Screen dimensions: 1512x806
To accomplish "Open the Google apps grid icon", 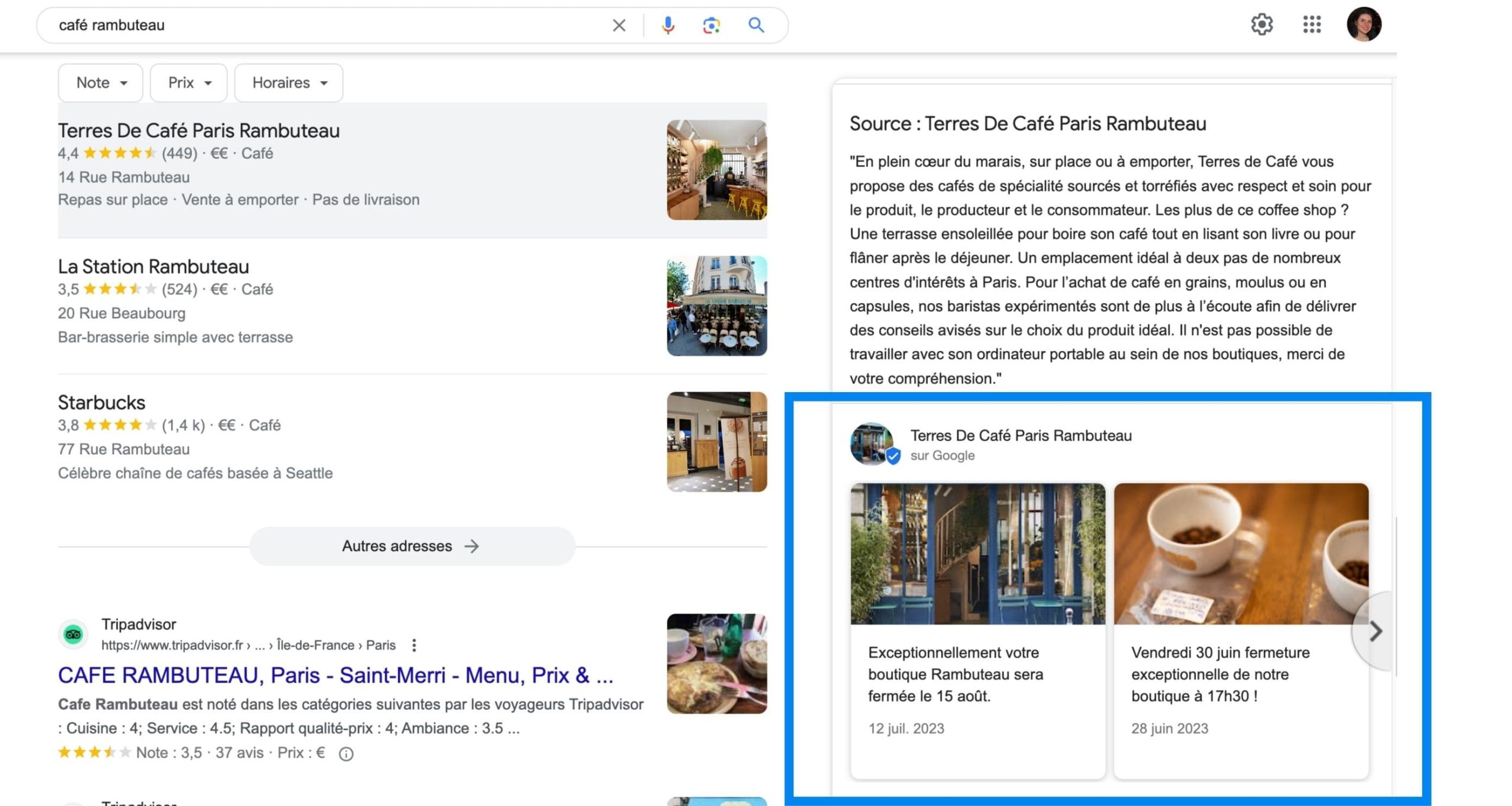I will 1312,24.
